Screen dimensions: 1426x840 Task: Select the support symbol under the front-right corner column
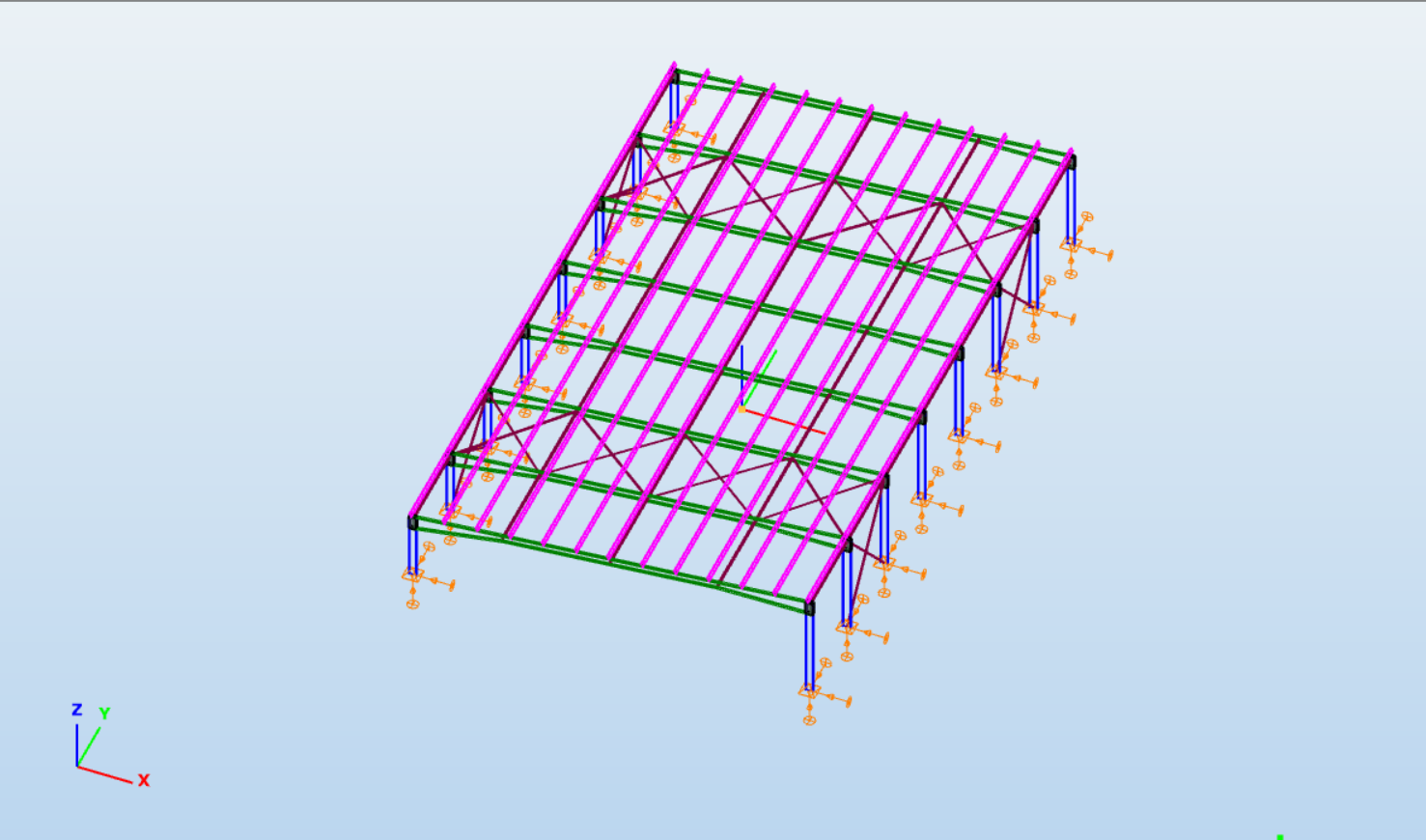[x=810, y=691]
